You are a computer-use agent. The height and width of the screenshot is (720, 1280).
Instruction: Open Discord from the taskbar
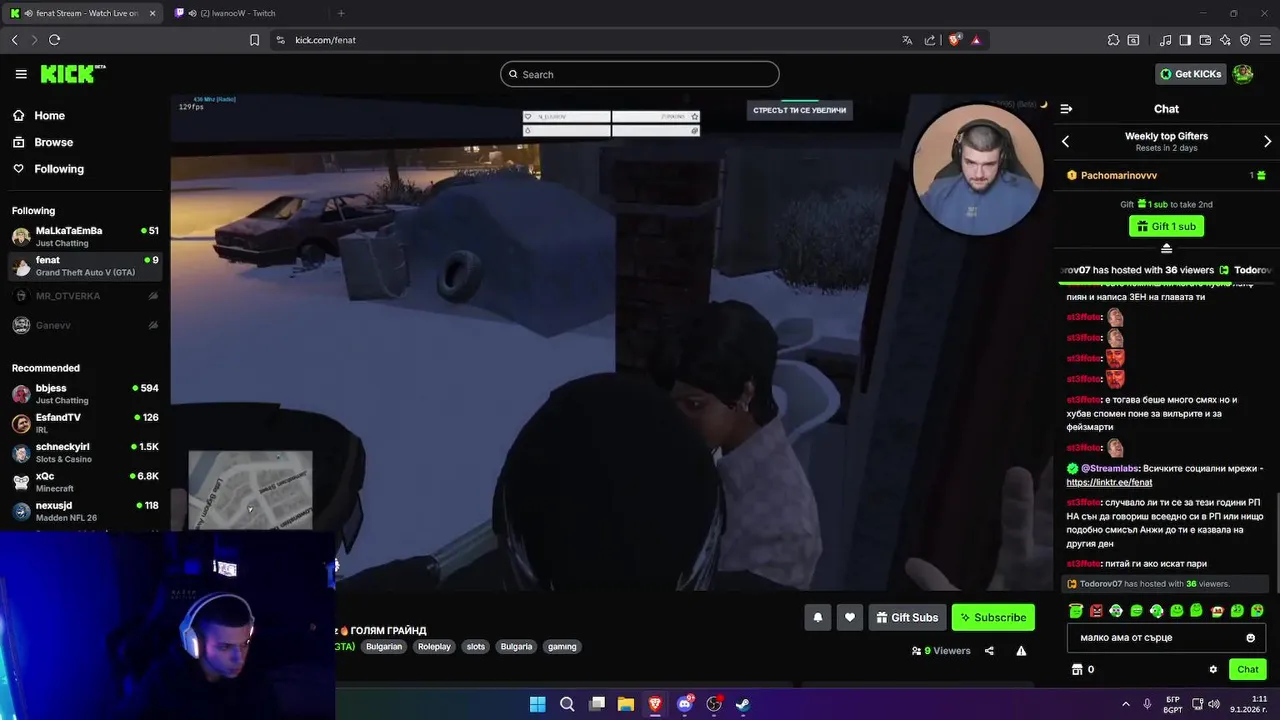685,704
